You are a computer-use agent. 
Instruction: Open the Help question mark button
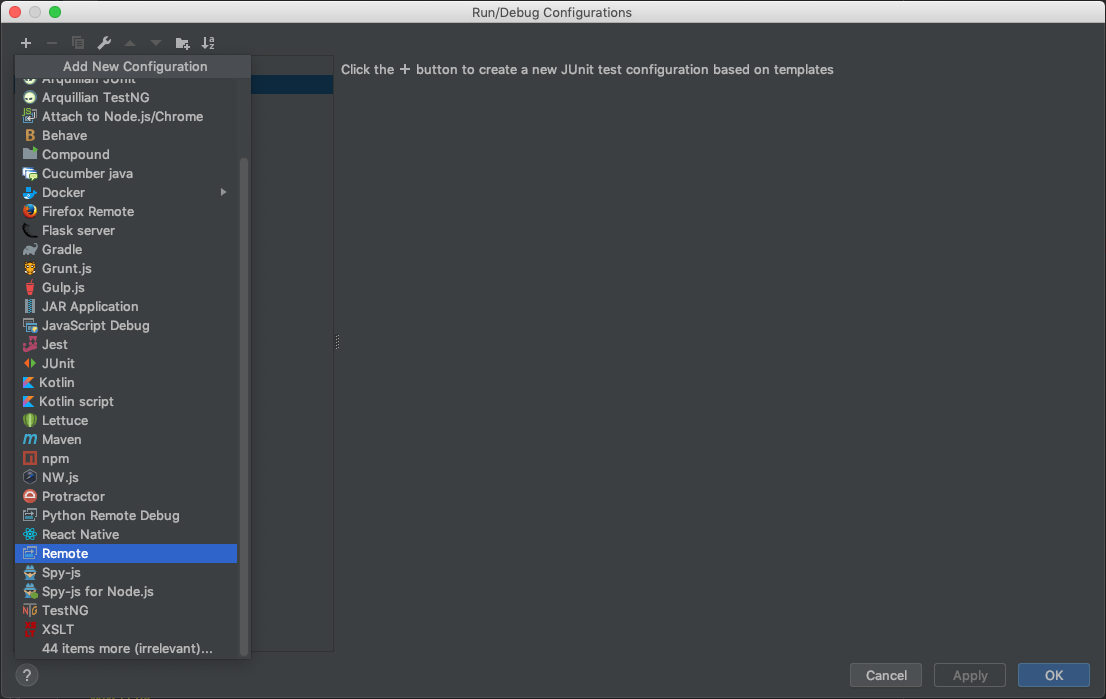tap(27, 675)
